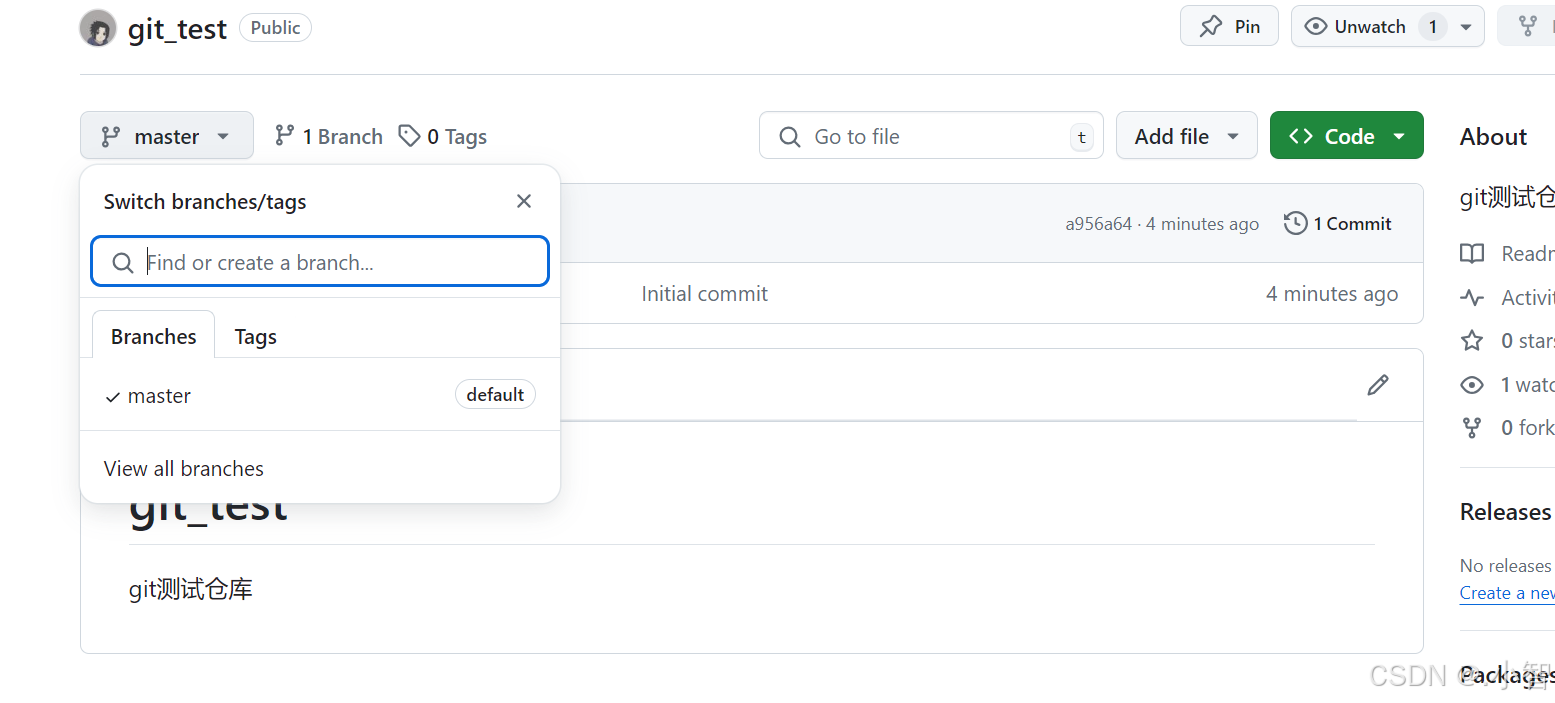
Task: Click the eye icon in the Unwatch button
Action: 1316,27
